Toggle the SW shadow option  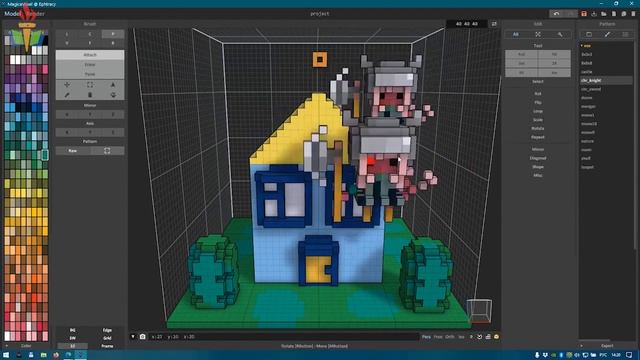click(73, 338)
